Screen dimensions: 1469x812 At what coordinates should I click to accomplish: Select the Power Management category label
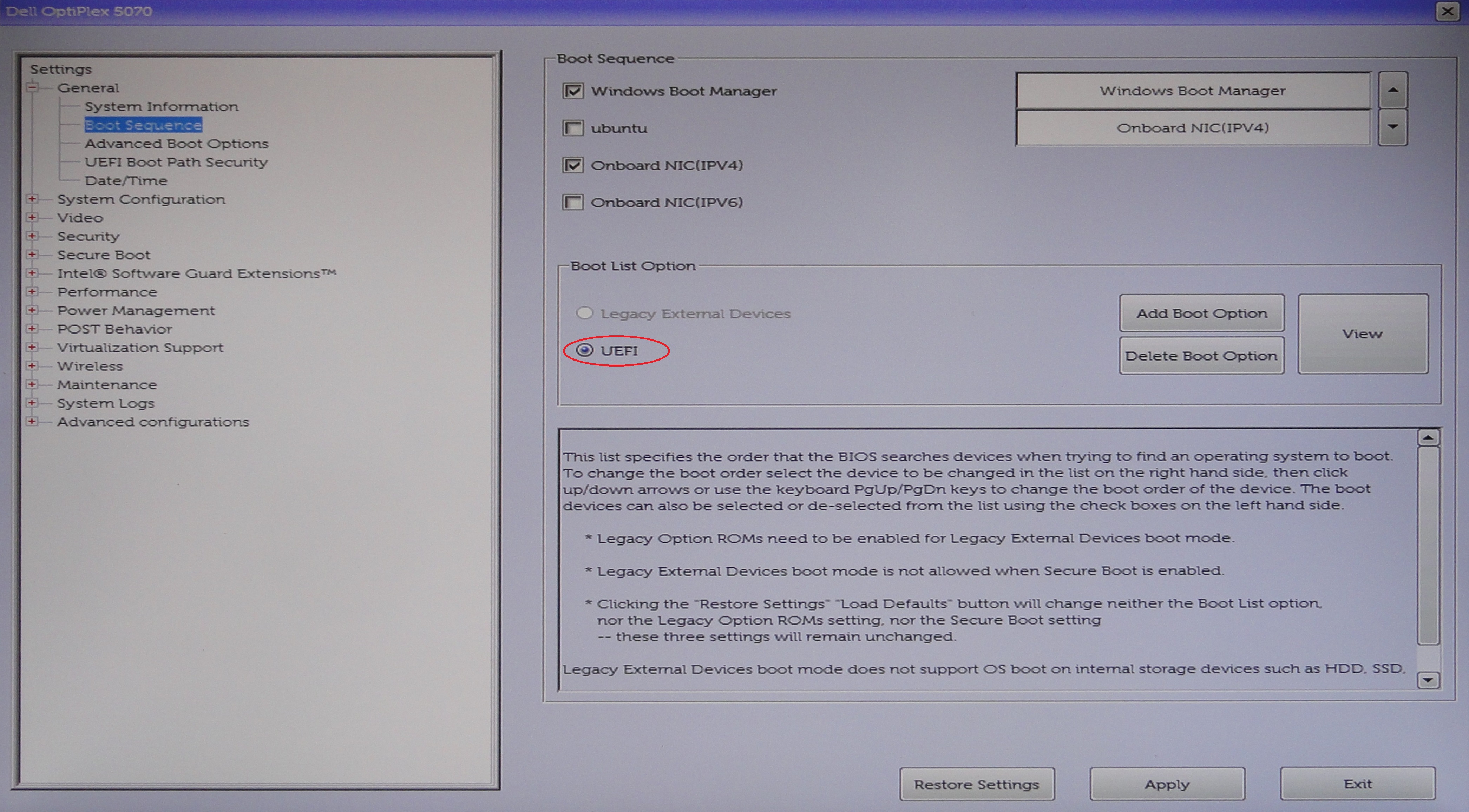[x=136, y=311]
